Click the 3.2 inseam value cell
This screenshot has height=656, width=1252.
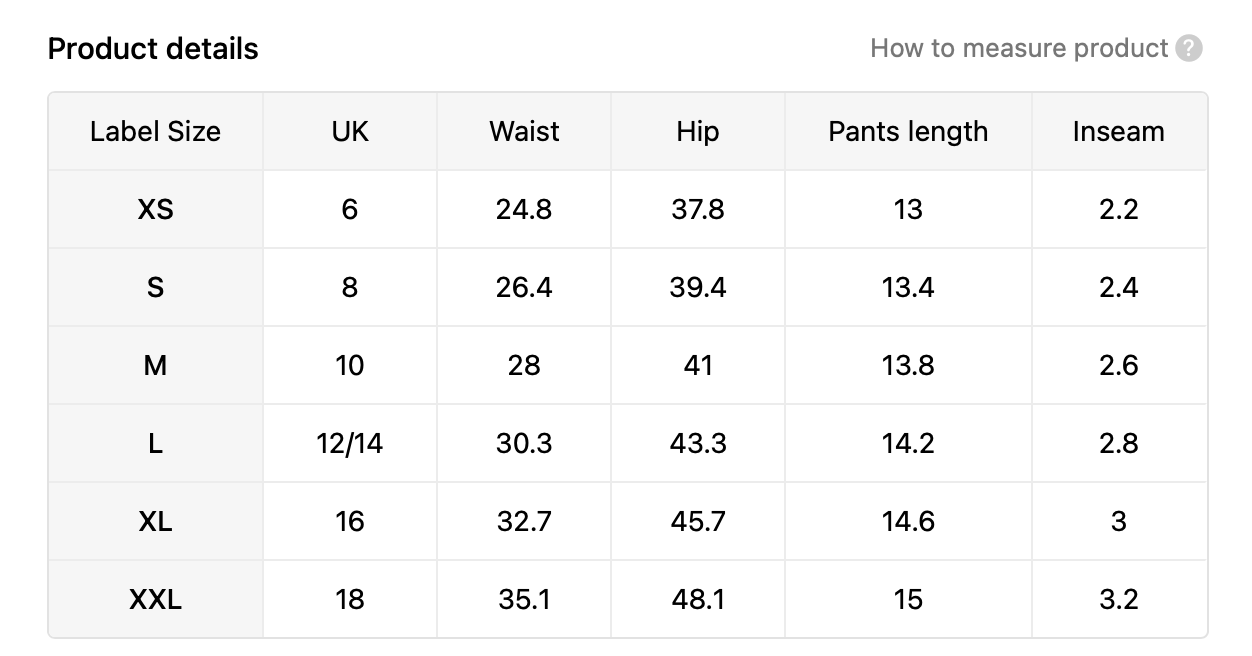(1119, 599)
